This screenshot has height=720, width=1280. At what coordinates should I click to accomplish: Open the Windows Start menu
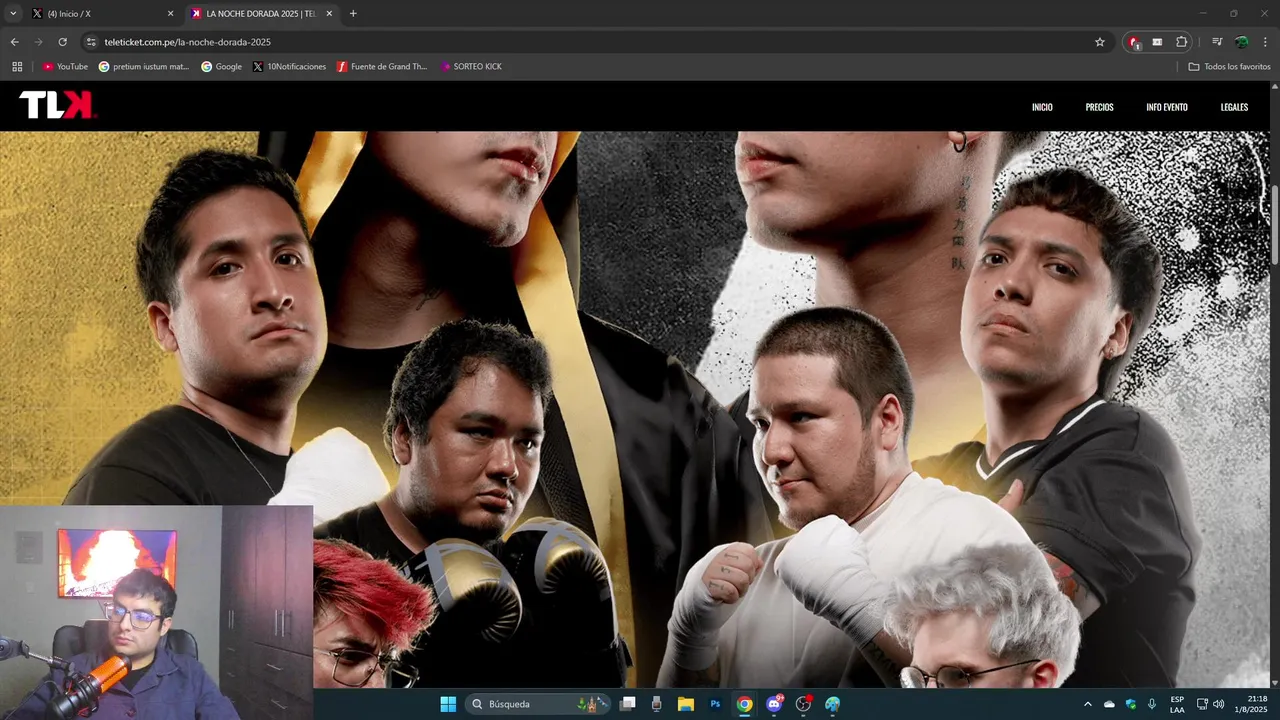pyautogui.click(x=448, y=704)
